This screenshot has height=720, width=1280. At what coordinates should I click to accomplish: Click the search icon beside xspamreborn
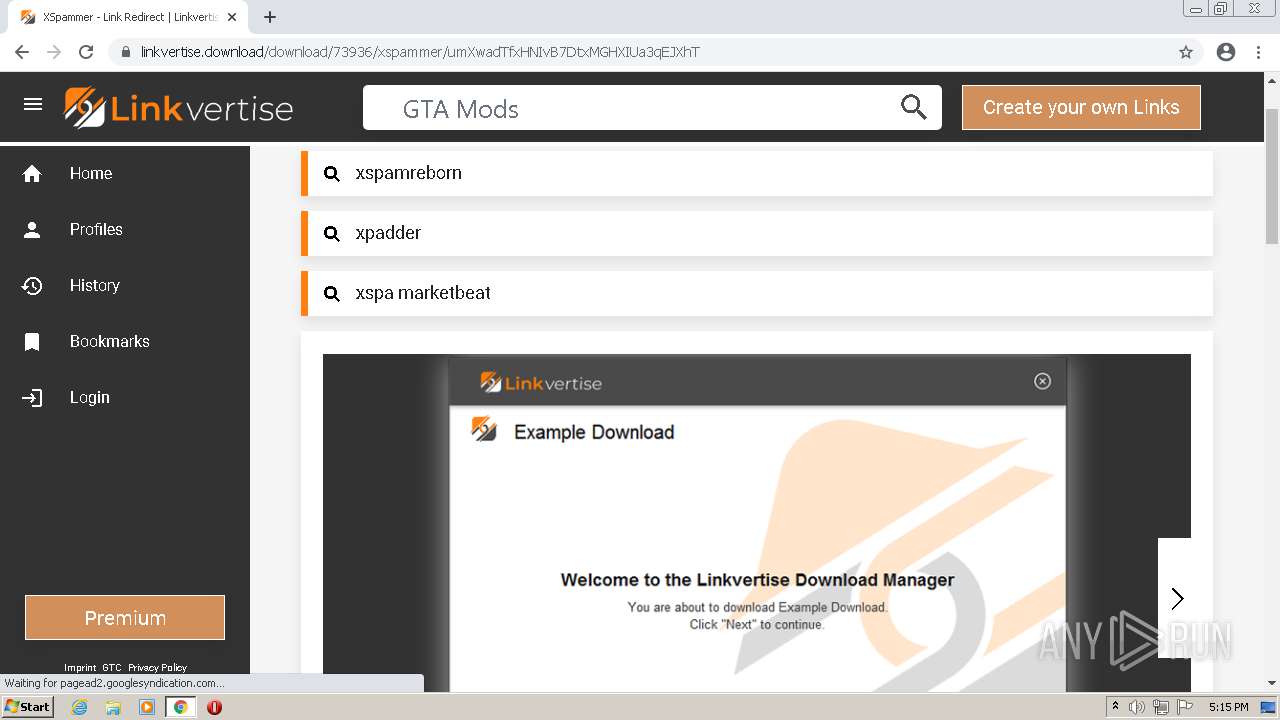[332, 174]
